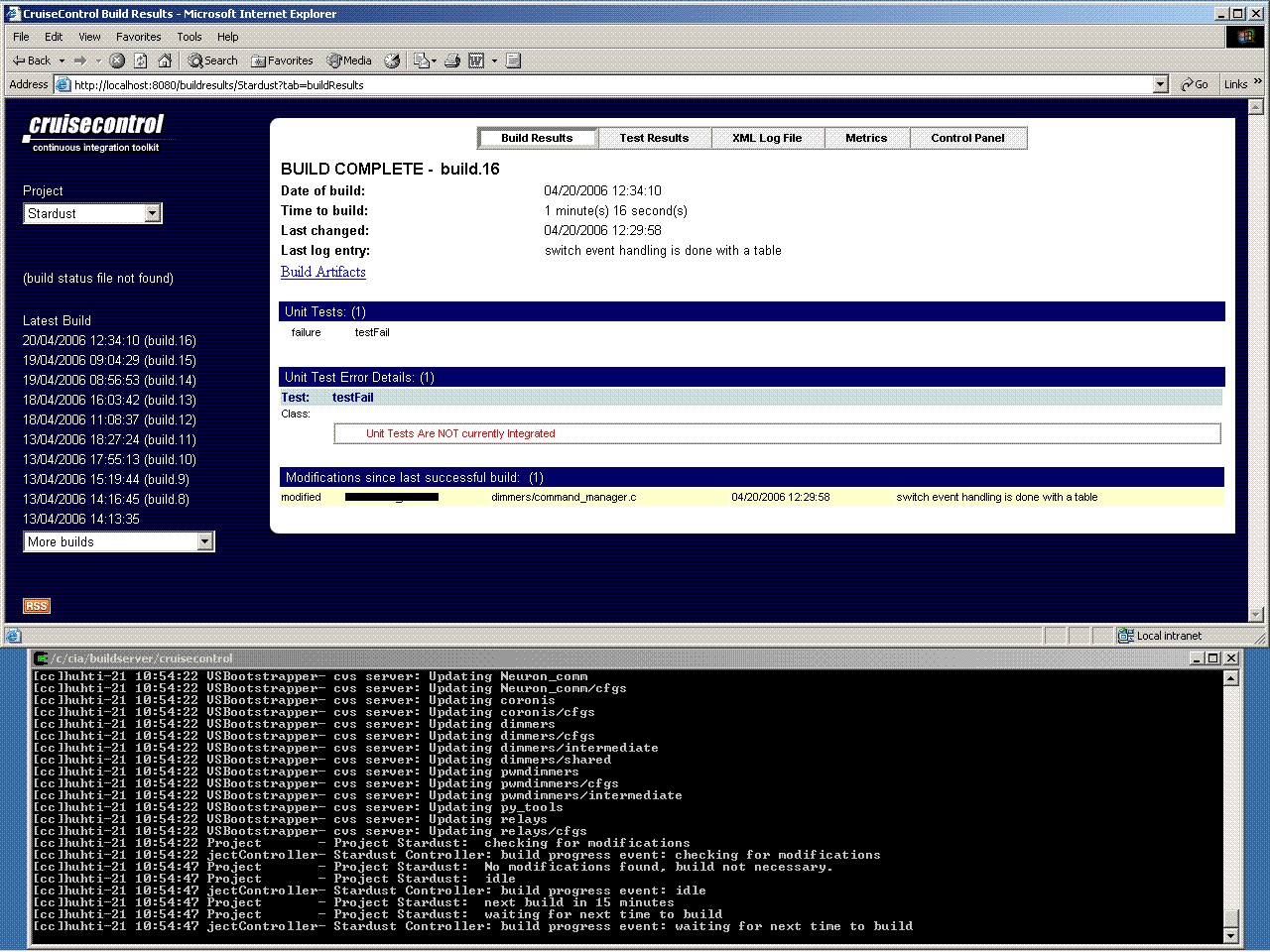The height and width of the screenshot is (952, 1270).
Task: Switch to the XML Log File tab
Action: tap(767, 138)
